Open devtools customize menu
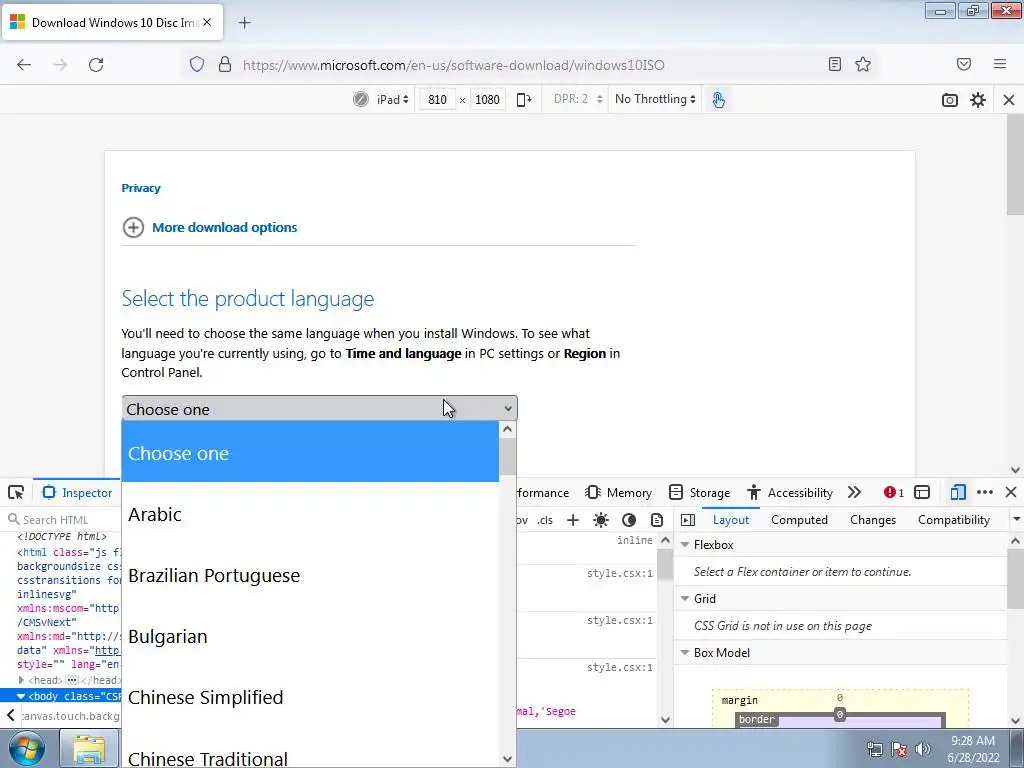This screenshot has height=768, width=1024. click(985, 492)
